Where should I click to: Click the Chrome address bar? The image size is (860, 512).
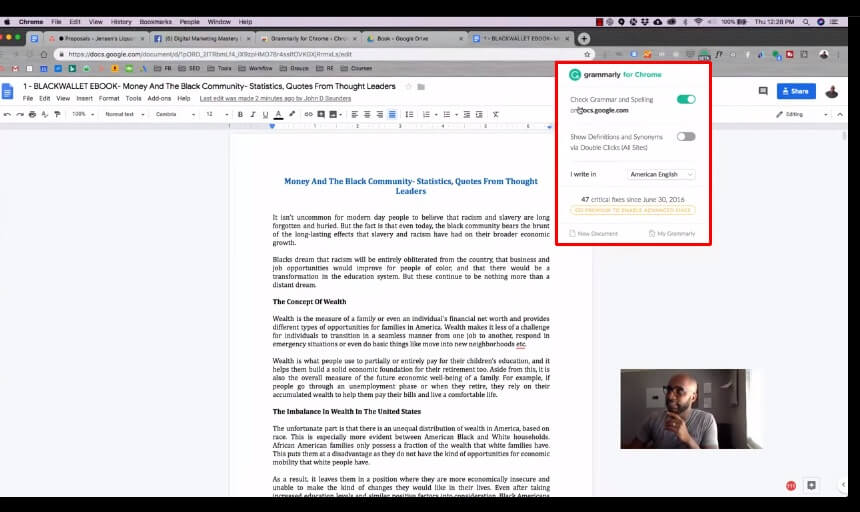324,54
